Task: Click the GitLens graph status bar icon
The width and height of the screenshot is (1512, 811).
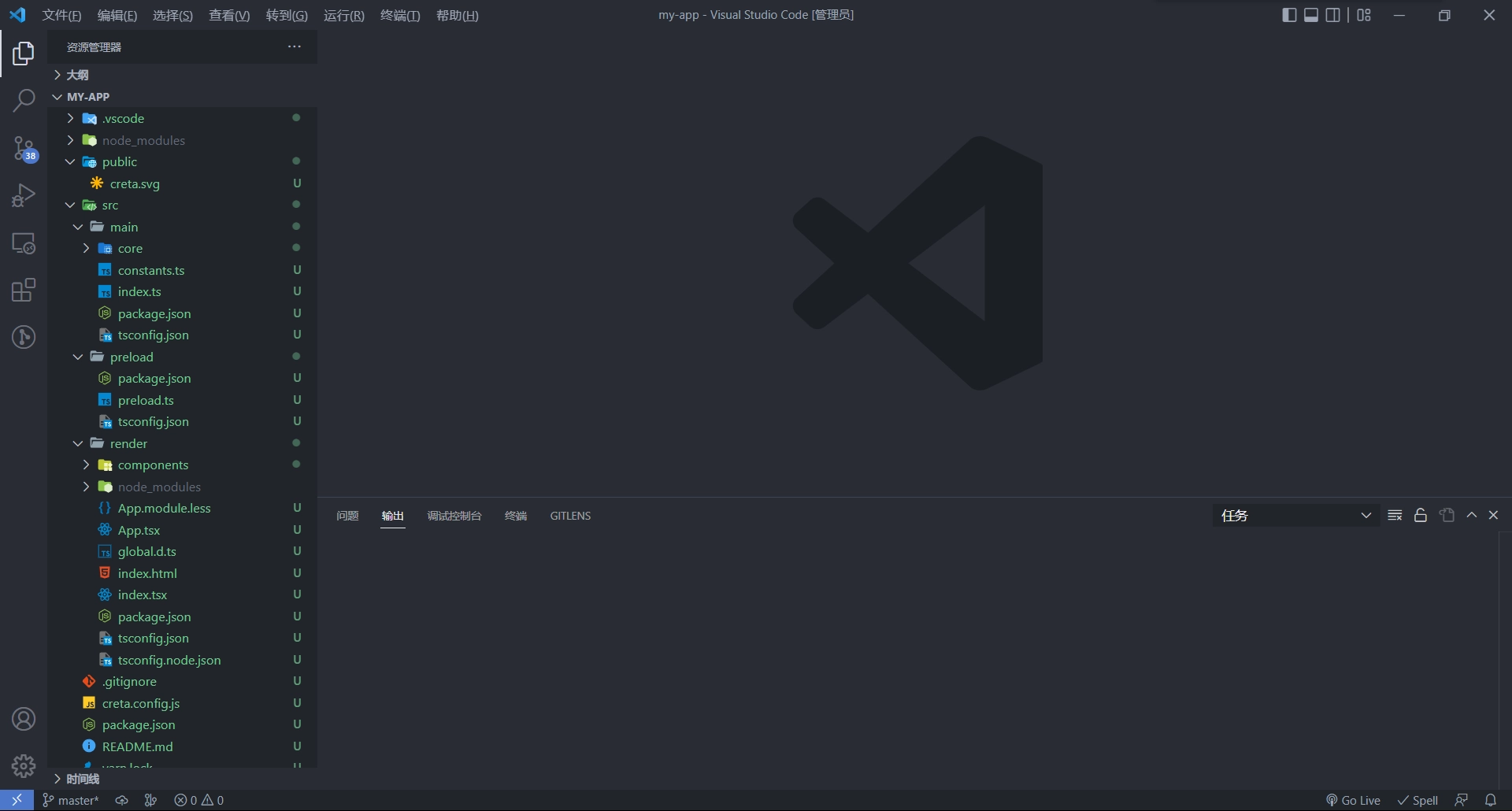Action: (150, 800)
